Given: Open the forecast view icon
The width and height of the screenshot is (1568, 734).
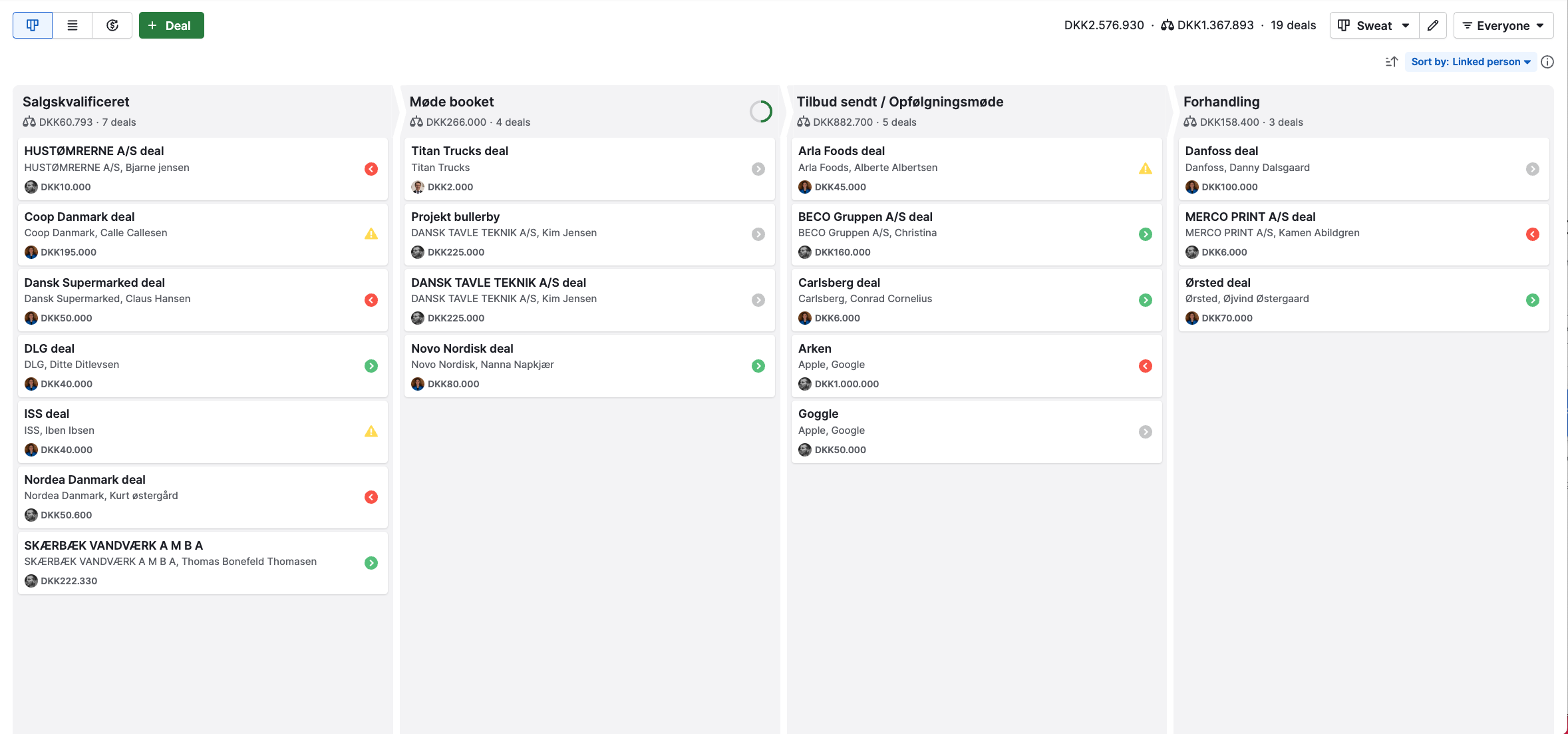Looking at the screenshot, I should [112, 25].
